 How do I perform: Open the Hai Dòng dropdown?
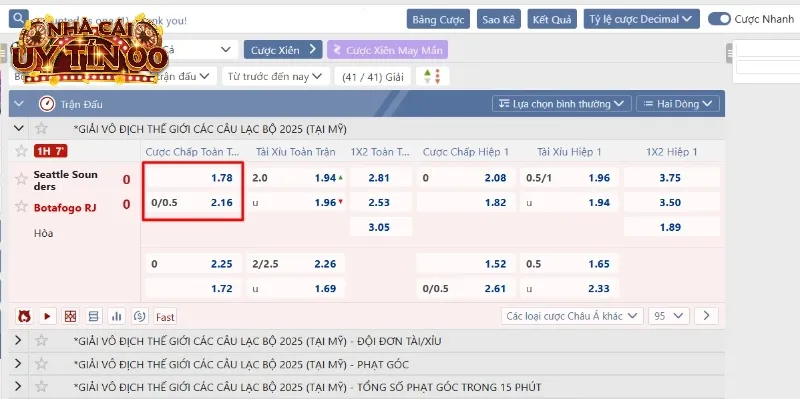[x=678, y=104]
